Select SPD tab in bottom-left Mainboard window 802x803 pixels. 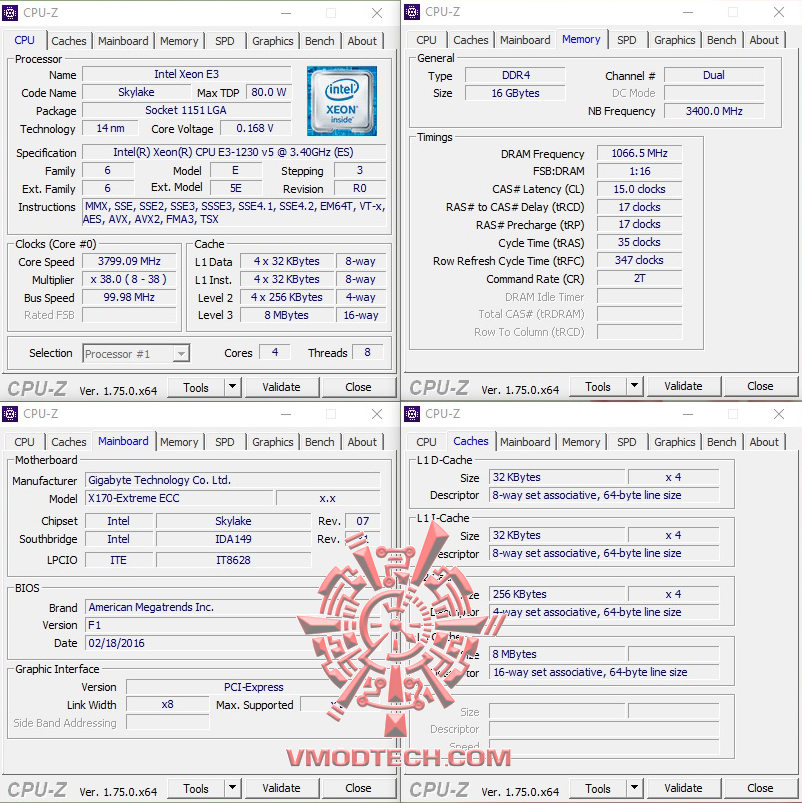coord(224,442)
